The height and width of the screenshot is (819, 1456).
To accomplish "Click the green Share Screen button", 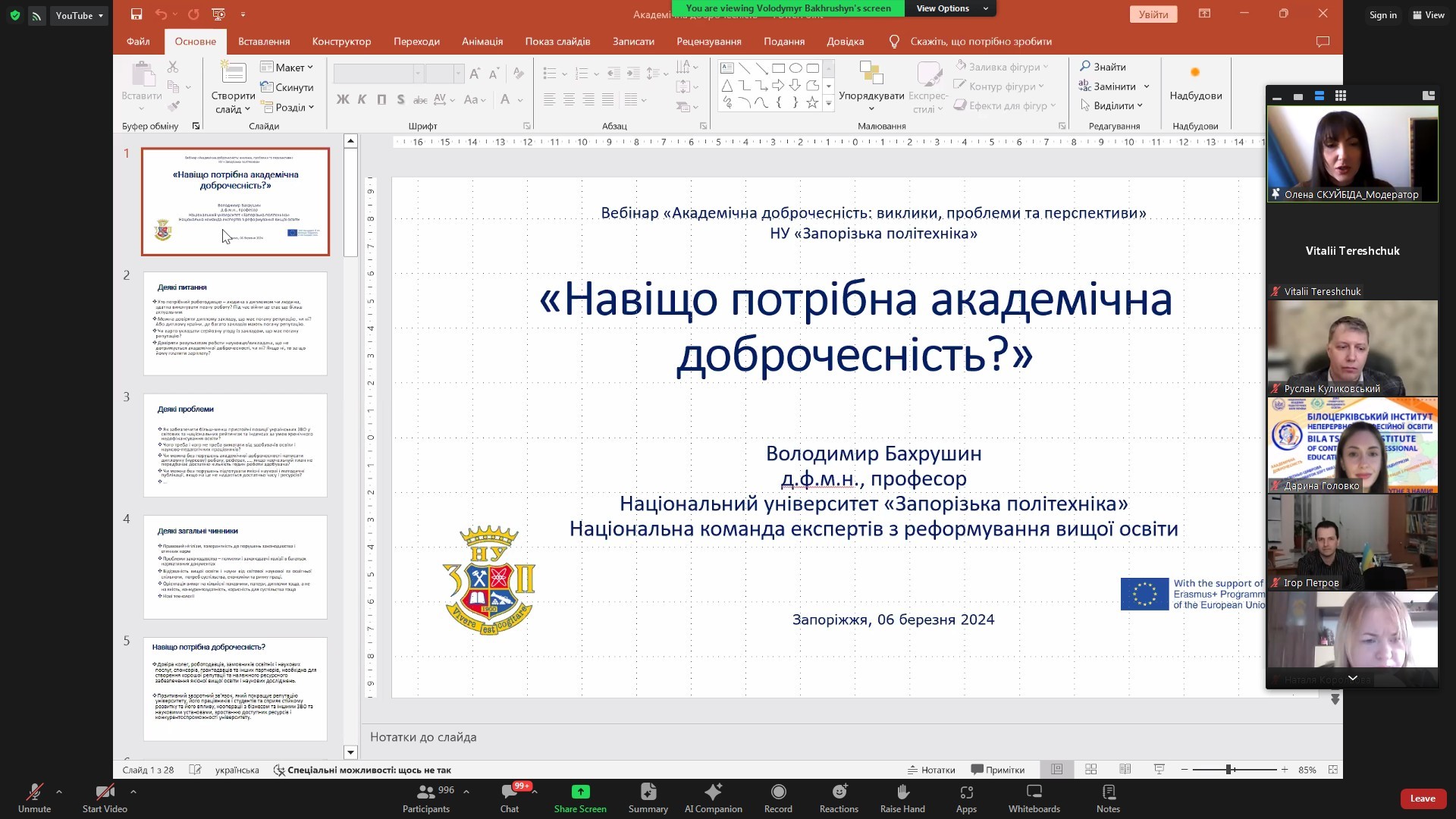I will pyautogui.click(x=580, y=792).
